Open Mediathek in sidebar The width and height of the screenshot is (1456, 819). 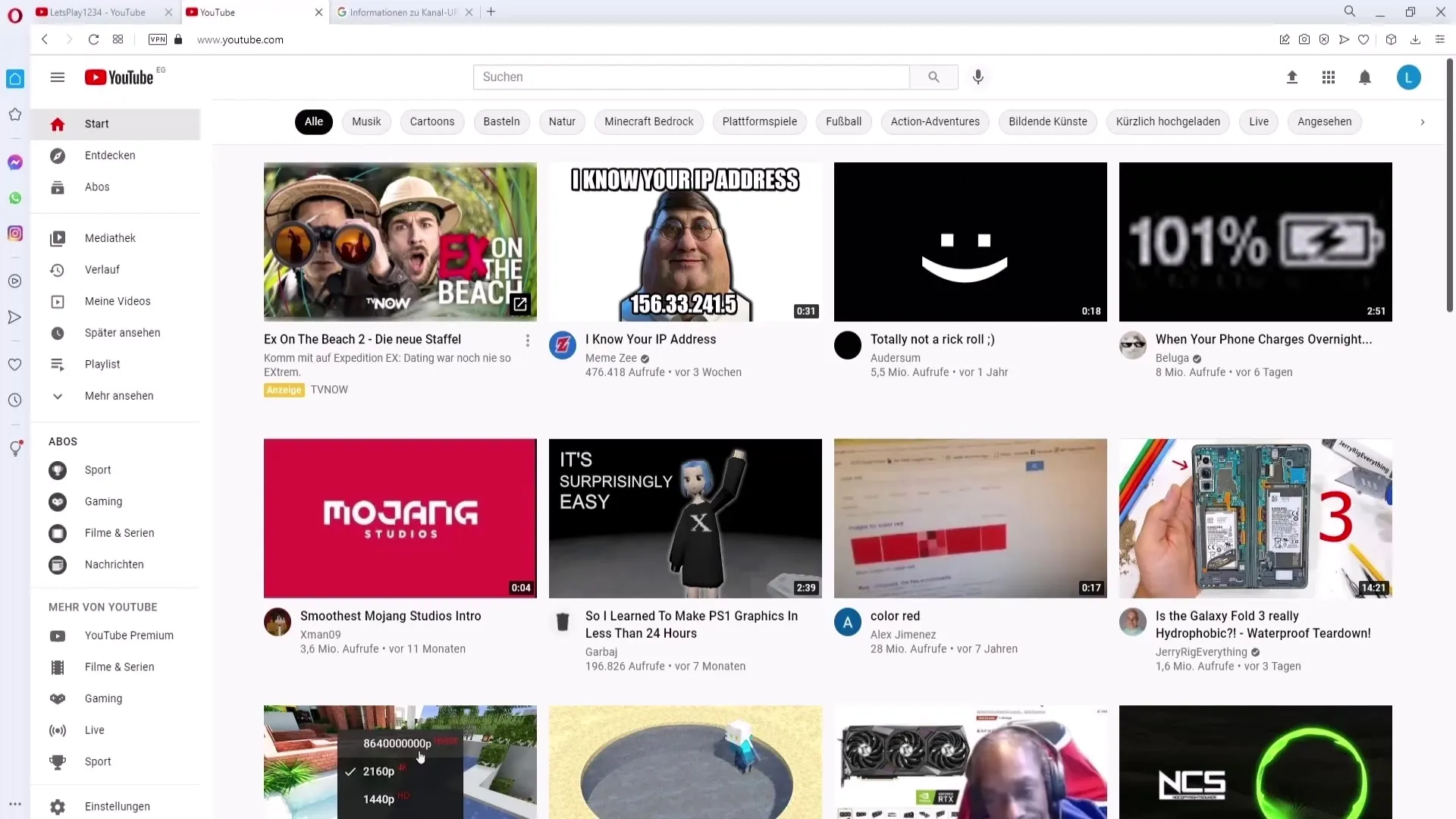point(115,238)
